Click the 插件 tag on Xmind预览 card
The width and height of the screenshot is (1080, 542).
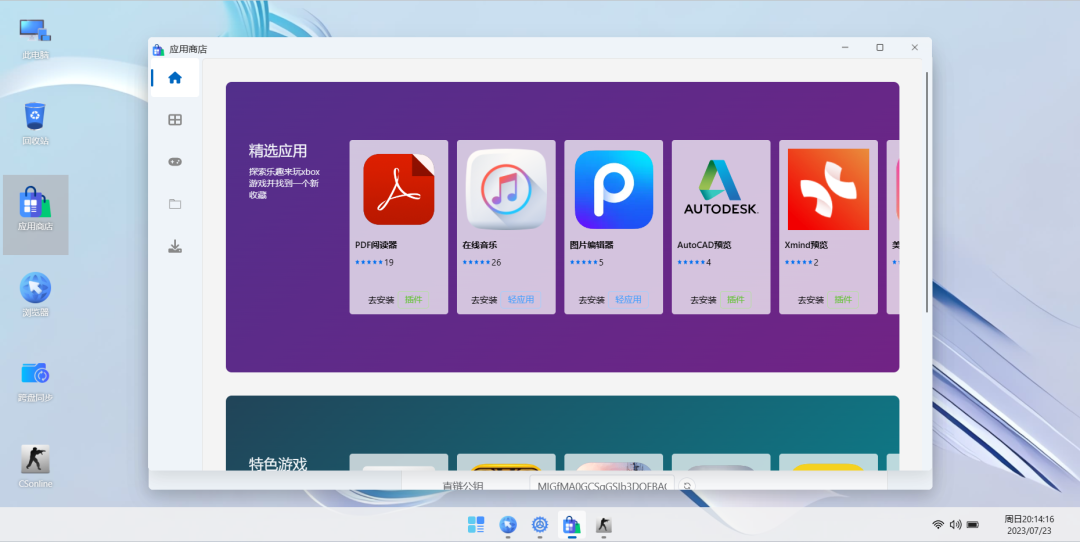tap(844, 300)
